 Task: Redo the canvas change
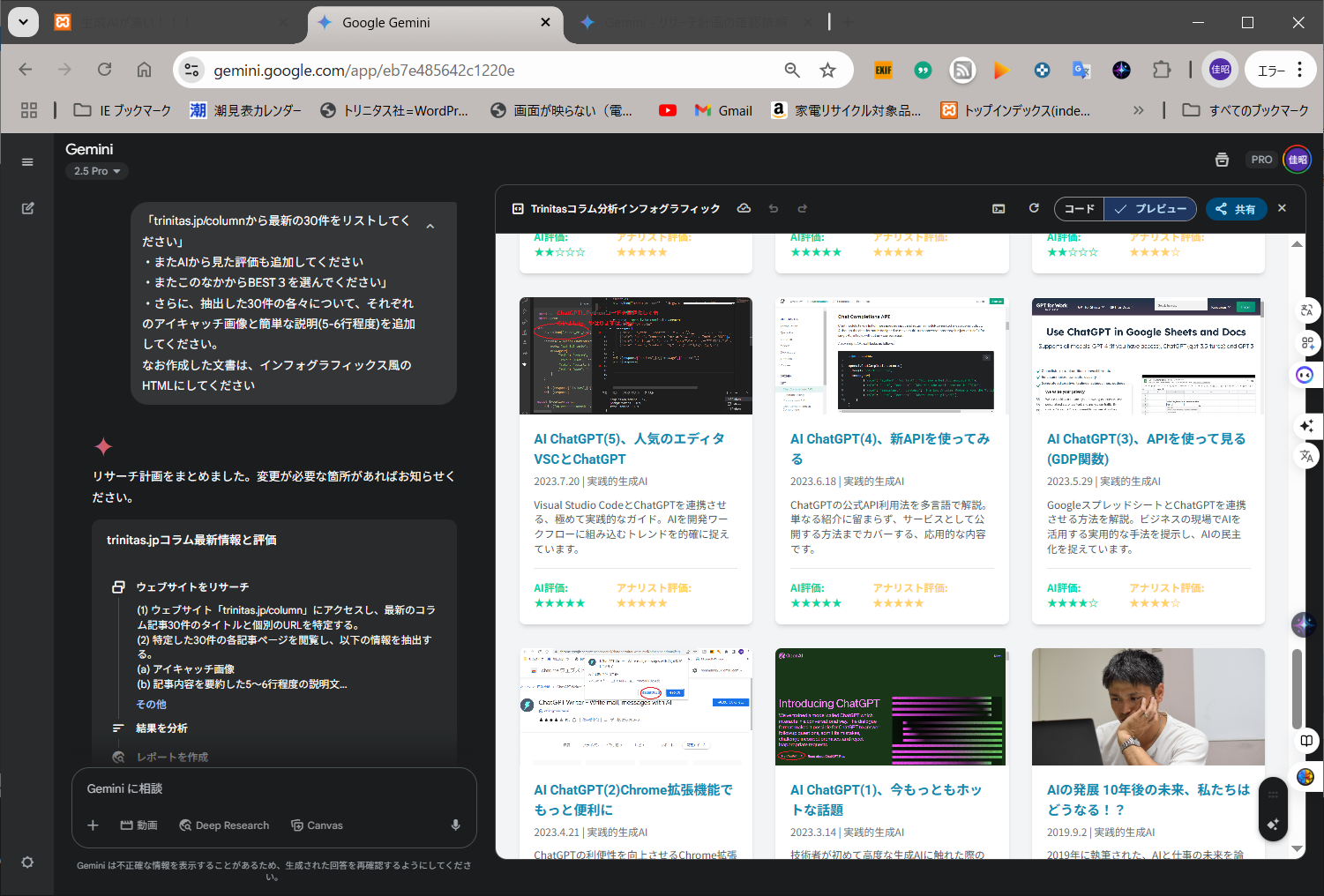(x=803, y=209)
